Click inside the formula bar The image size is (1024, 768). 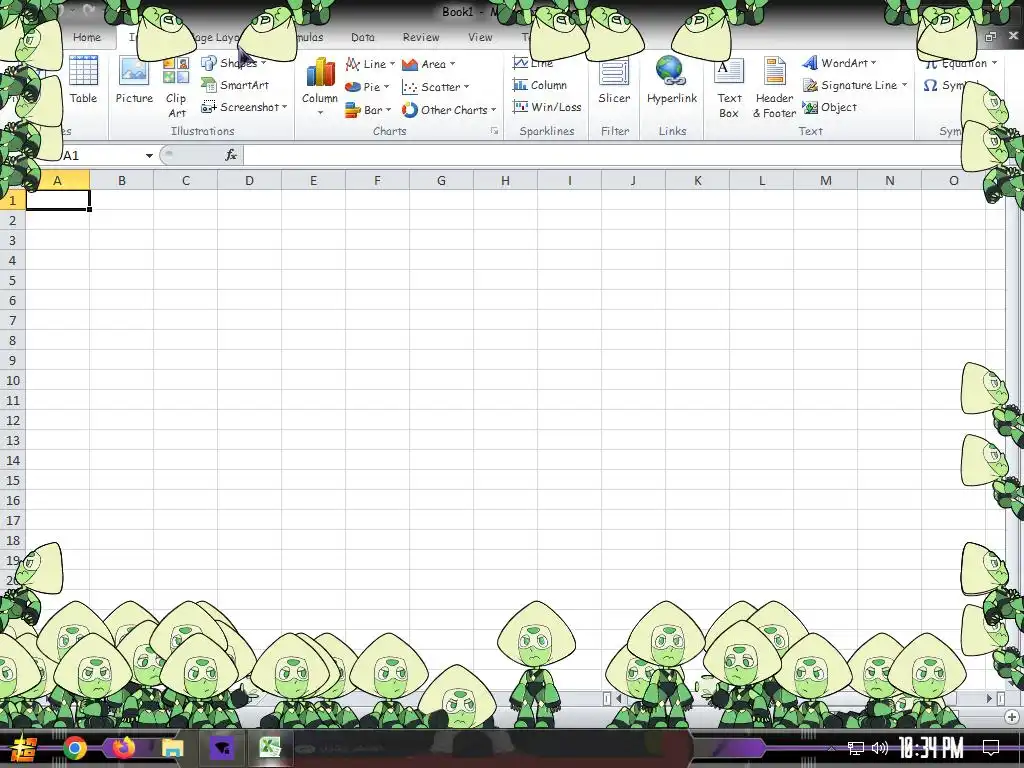click(601, 155)
